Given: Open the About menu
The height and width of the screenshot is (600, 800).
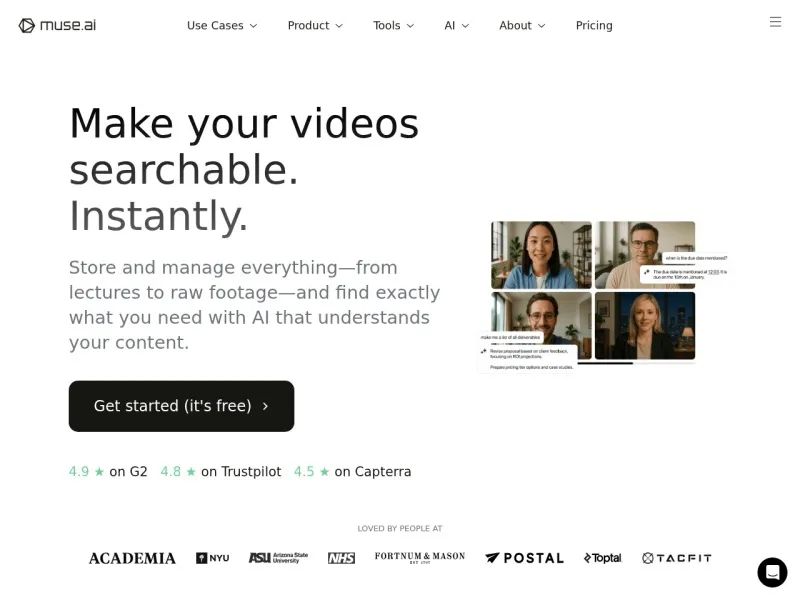Looking at the screenshot, I should pyautogui.click(x=522, y=25).
